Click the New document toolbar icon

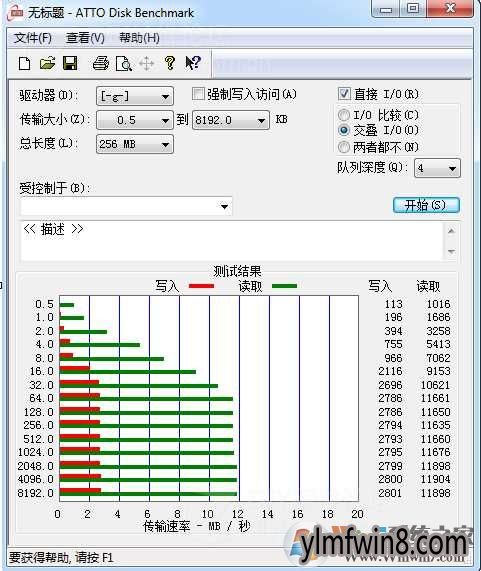coord(24,63)
